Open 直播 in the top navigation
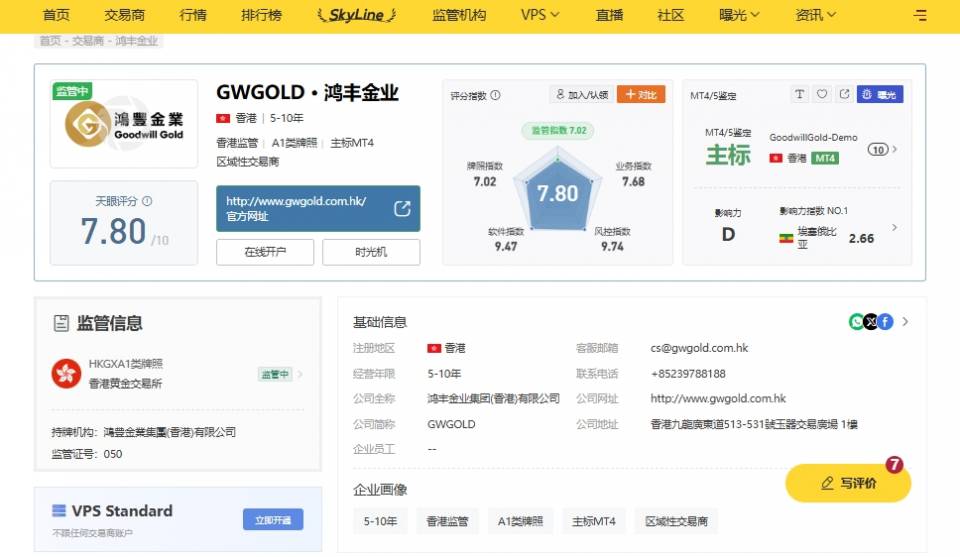The image size is (960, 557). [609, 15]
